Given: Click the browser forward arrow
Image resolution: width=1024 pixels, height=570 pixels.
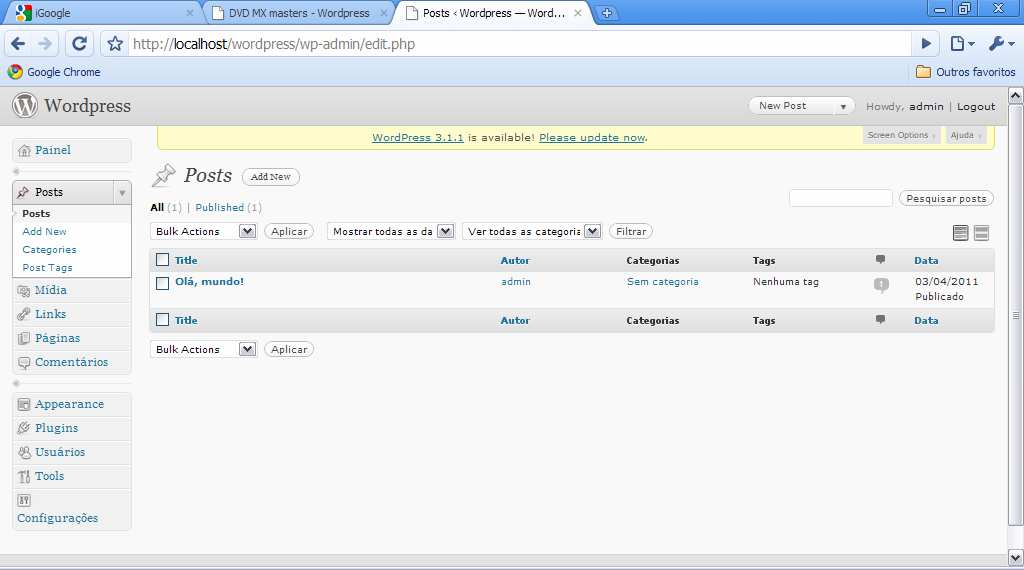Looking at the screenshot, I should [45, 44].
